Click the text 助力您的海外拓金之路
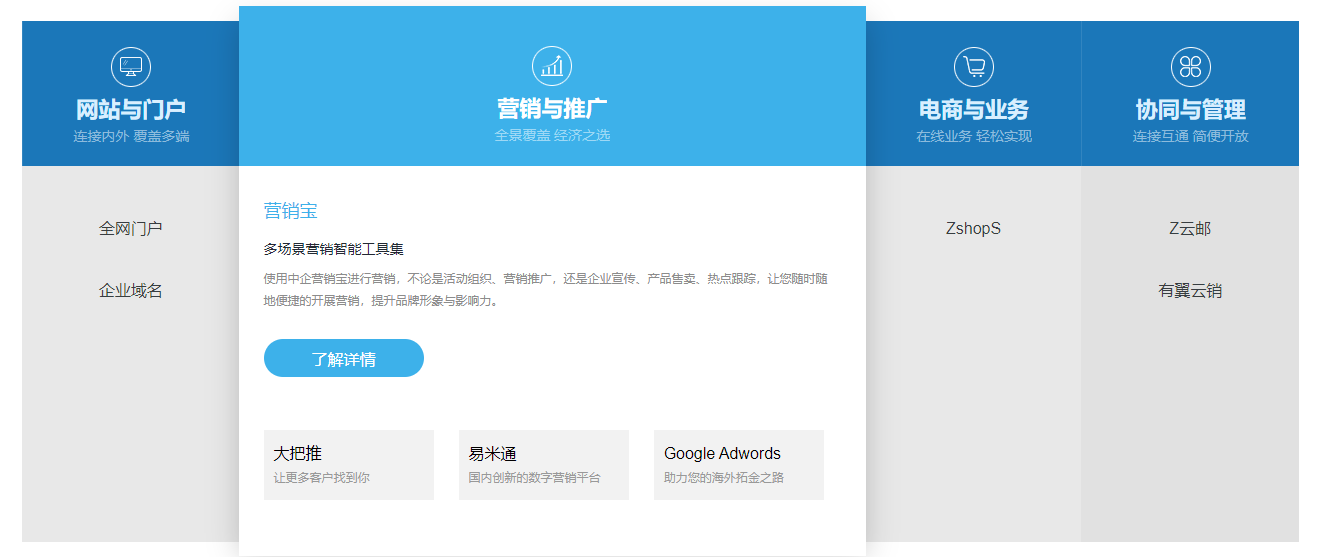This screenshot has width=1319, height=557. (724, 478)
